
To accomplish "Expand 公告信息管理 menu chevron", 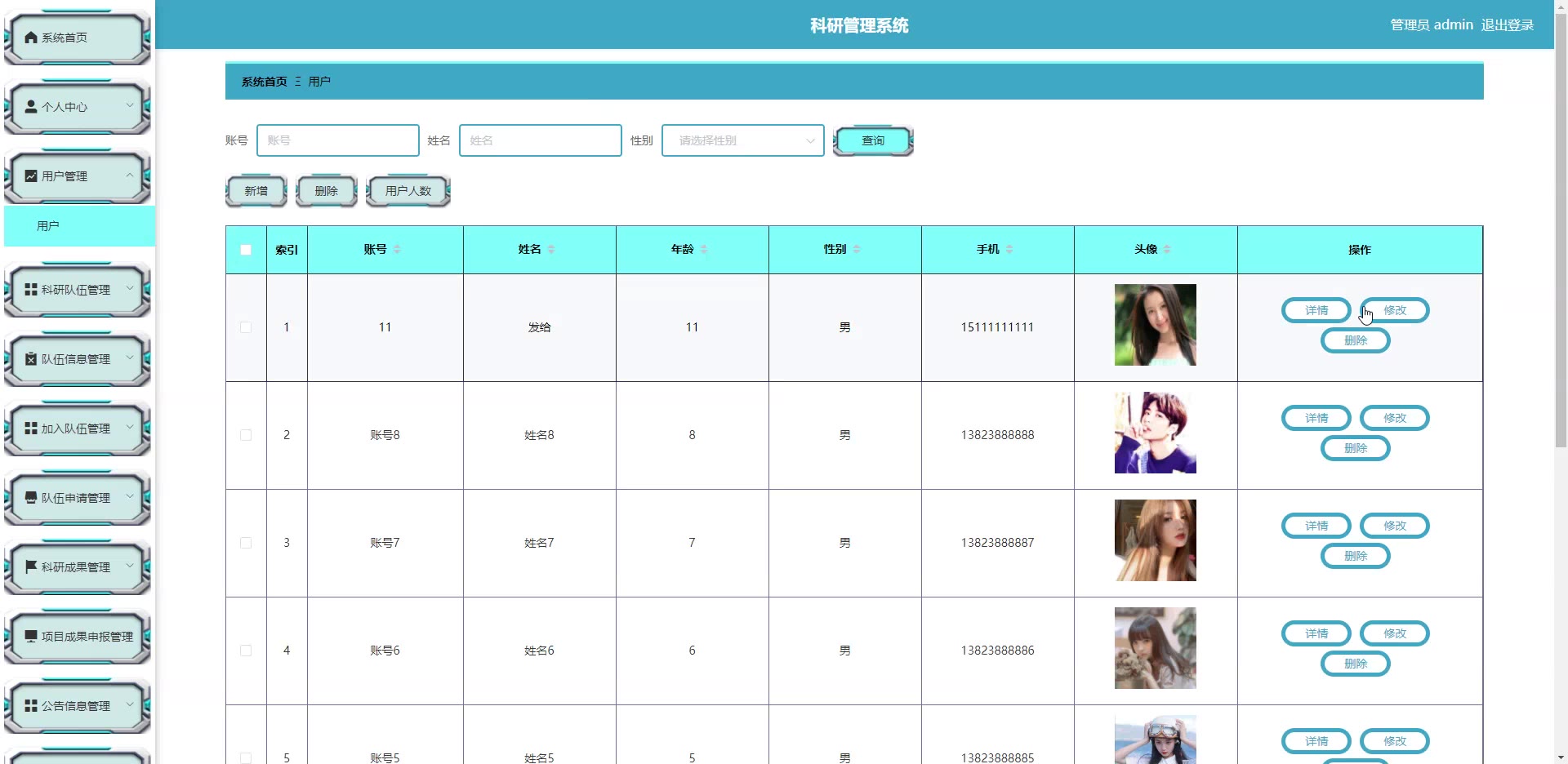I will (x=130, y=705).
